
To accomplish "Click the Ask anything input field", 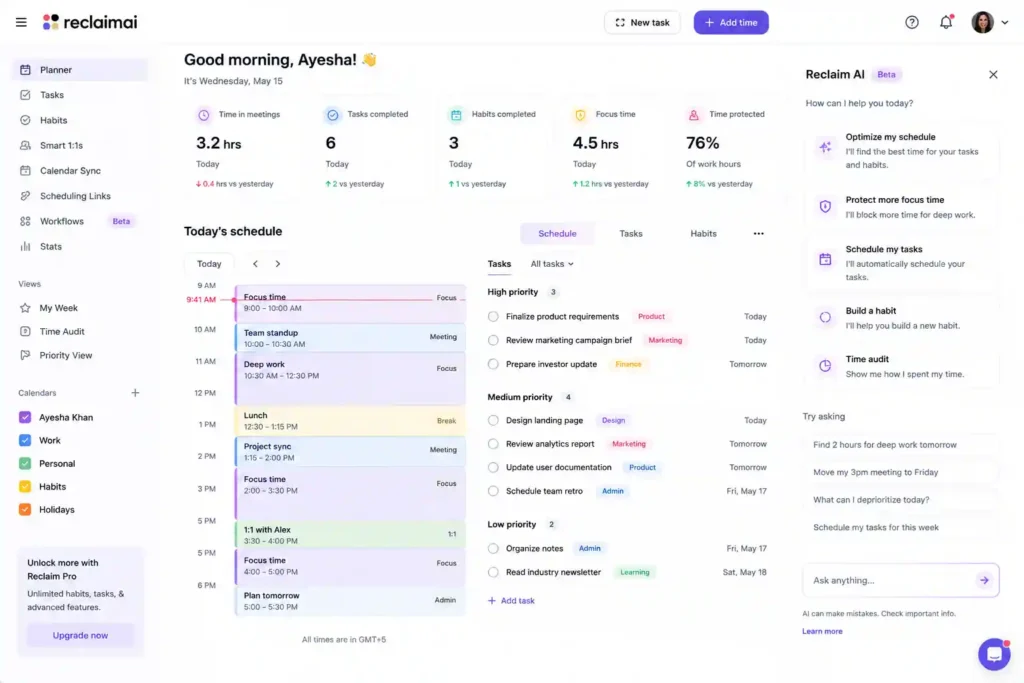I will (x=890, y=580).
